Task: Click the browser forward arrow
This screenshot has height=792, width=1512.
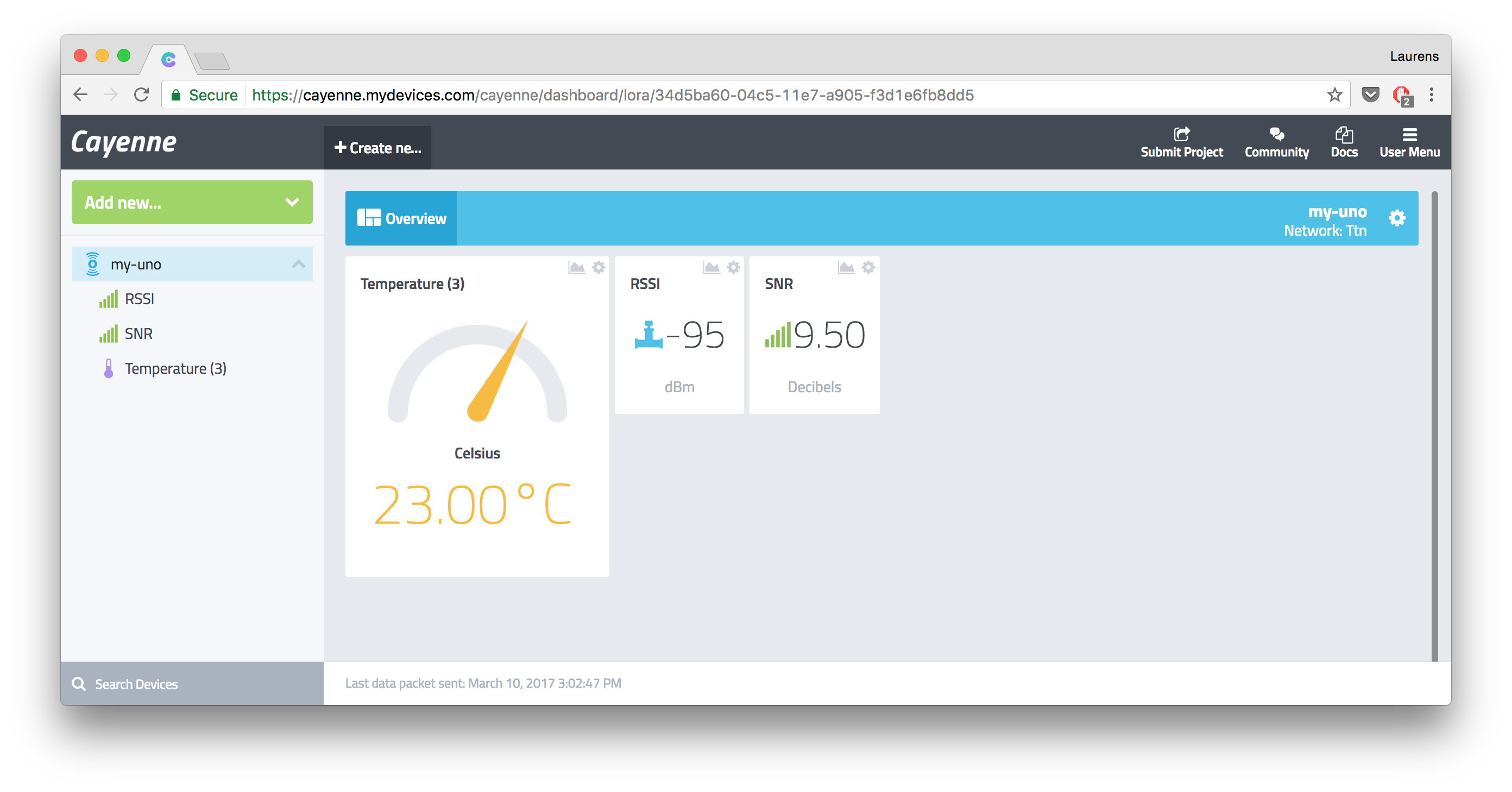Action: (110, 95)
